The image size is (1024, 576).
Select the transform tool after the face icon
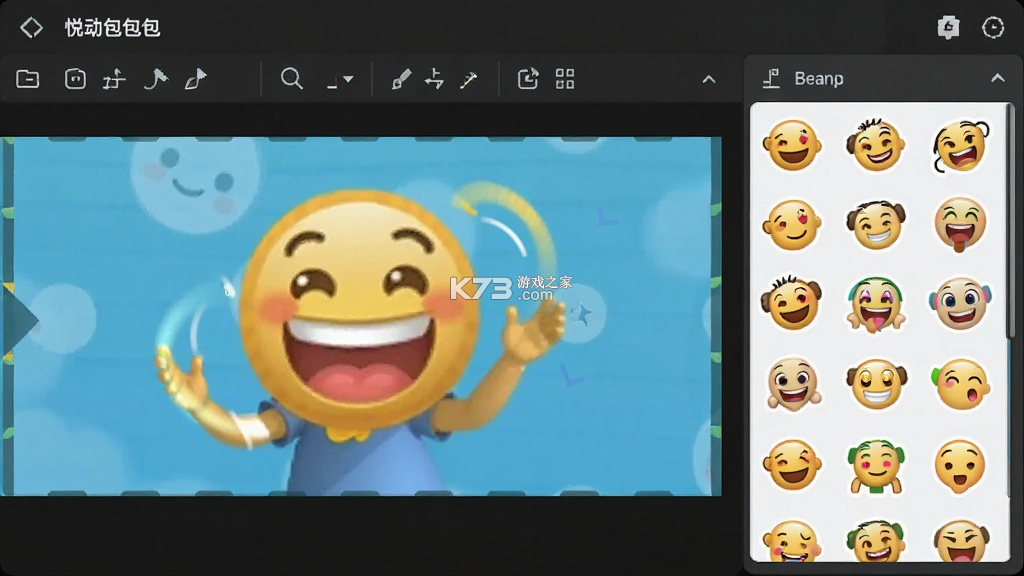point(114,79)
